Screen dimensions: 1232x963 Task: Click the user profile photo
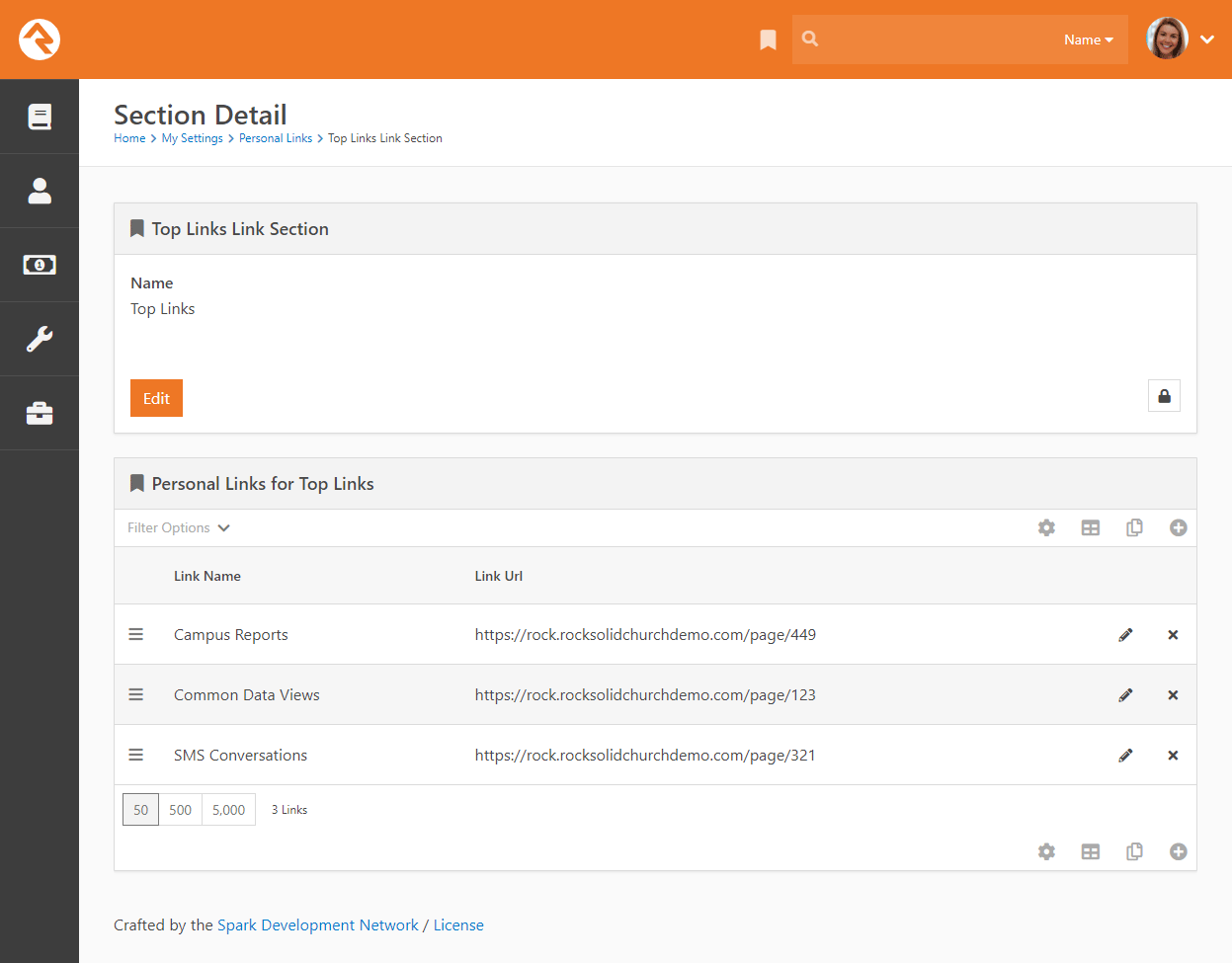[1167, 39]
